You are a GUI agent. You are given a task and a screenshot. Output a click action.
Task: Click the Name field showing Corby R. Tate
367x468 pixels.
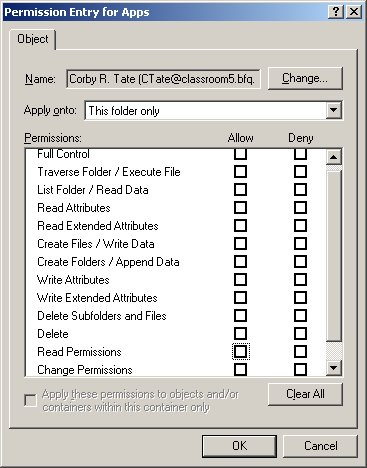(x=163, y=79)
